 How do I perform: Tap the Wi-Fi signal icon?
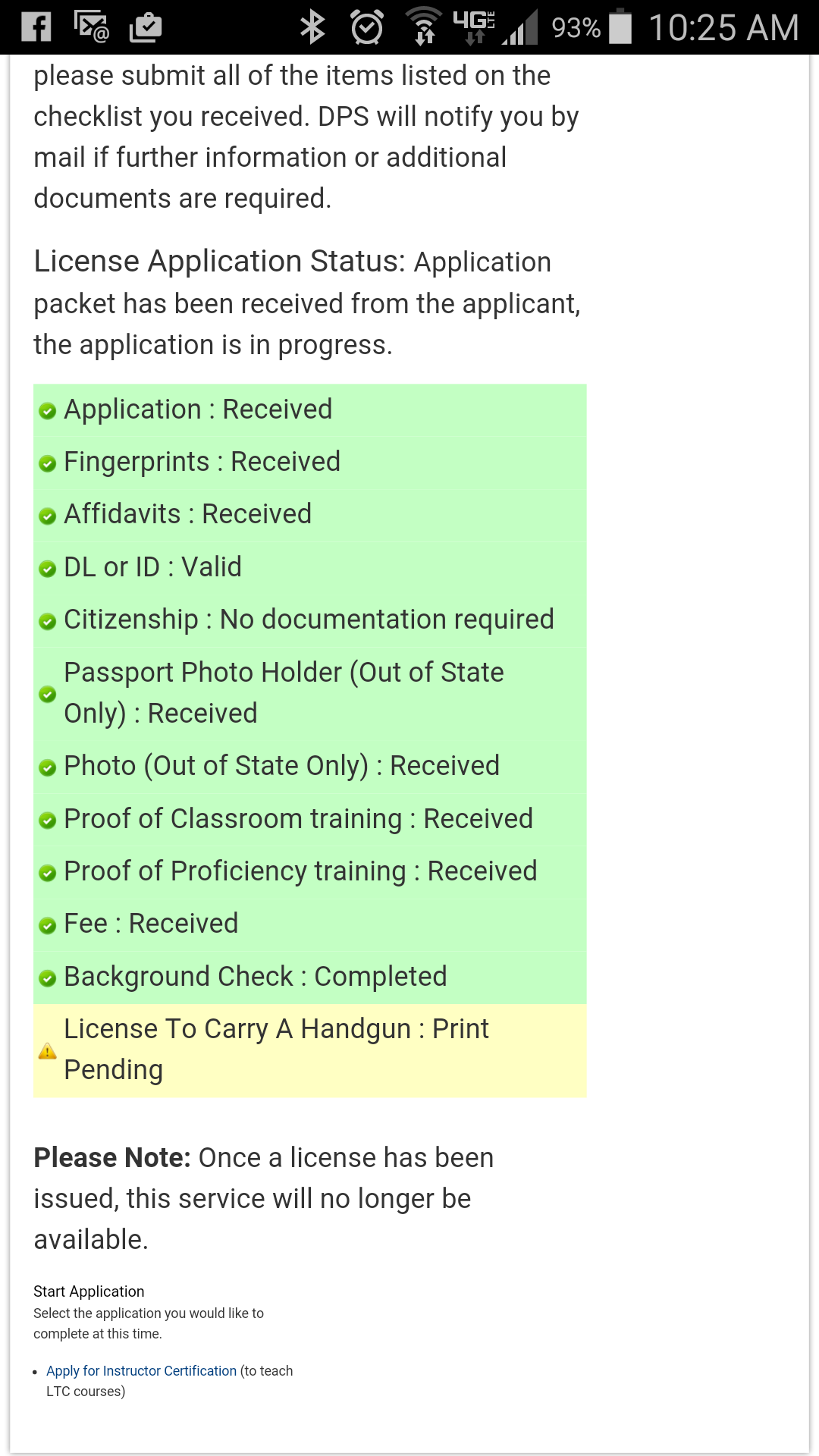coord(423,27)
